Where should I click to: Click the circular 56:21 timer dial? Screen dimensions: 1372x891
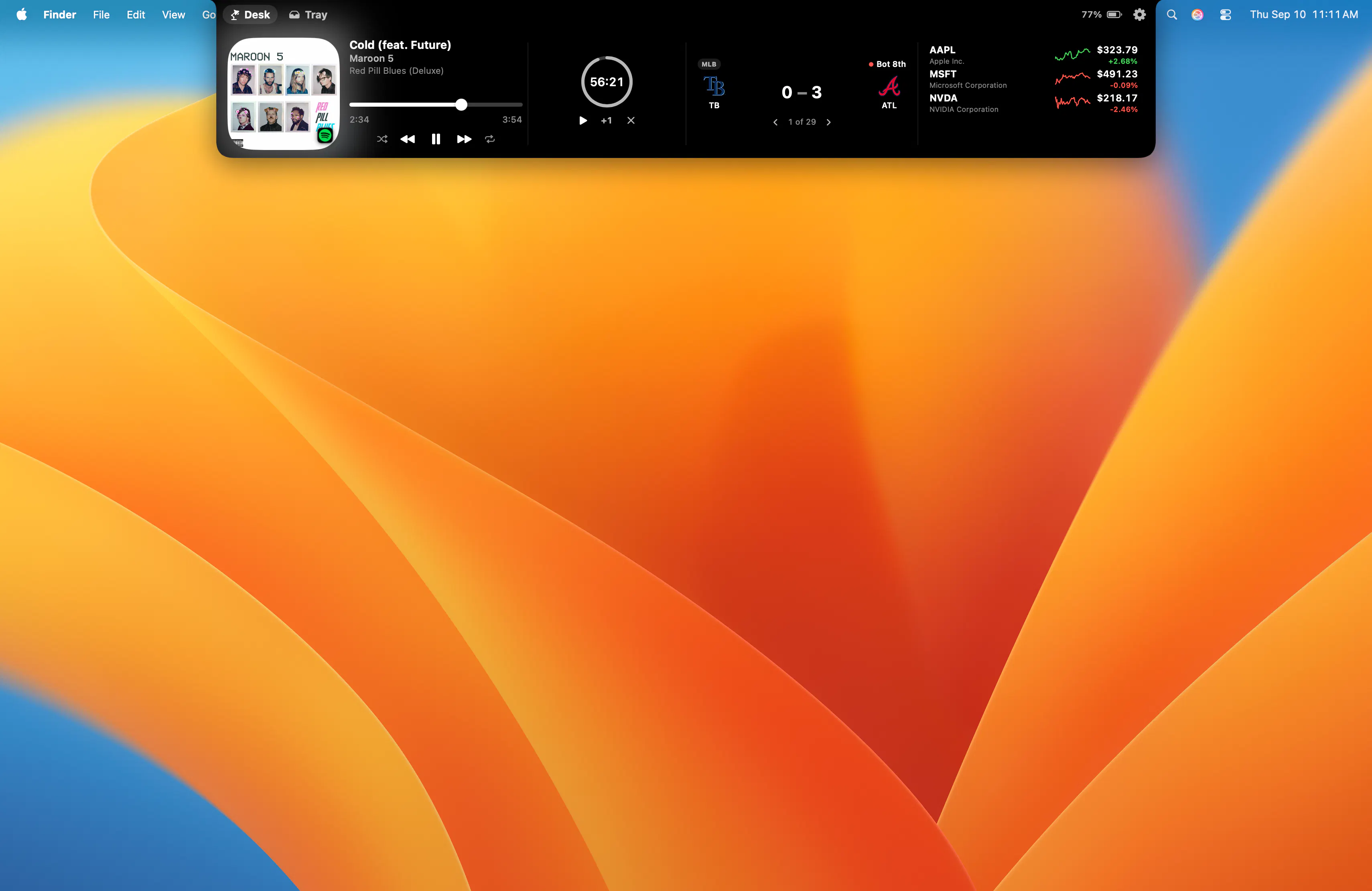[607, 82]
